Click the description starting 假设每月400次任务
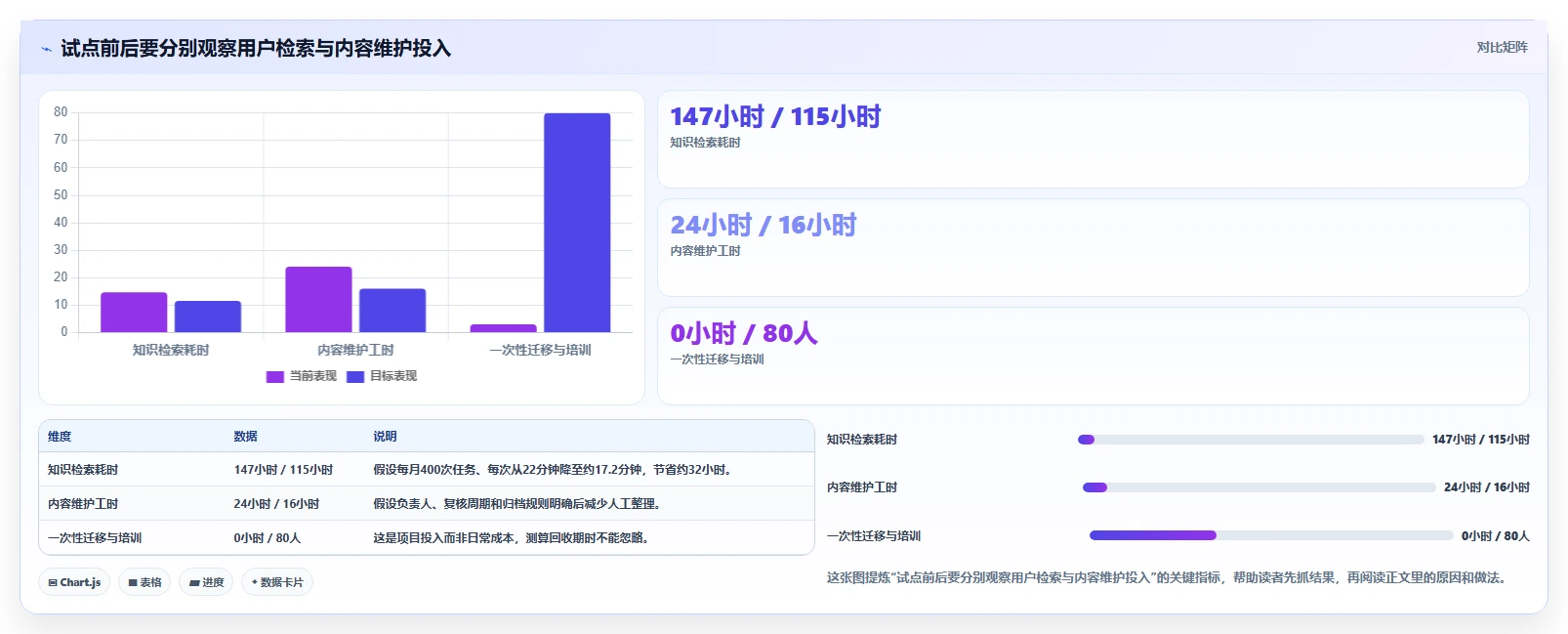The height and width of the screenshot is (634, 1568). [555, 470]
